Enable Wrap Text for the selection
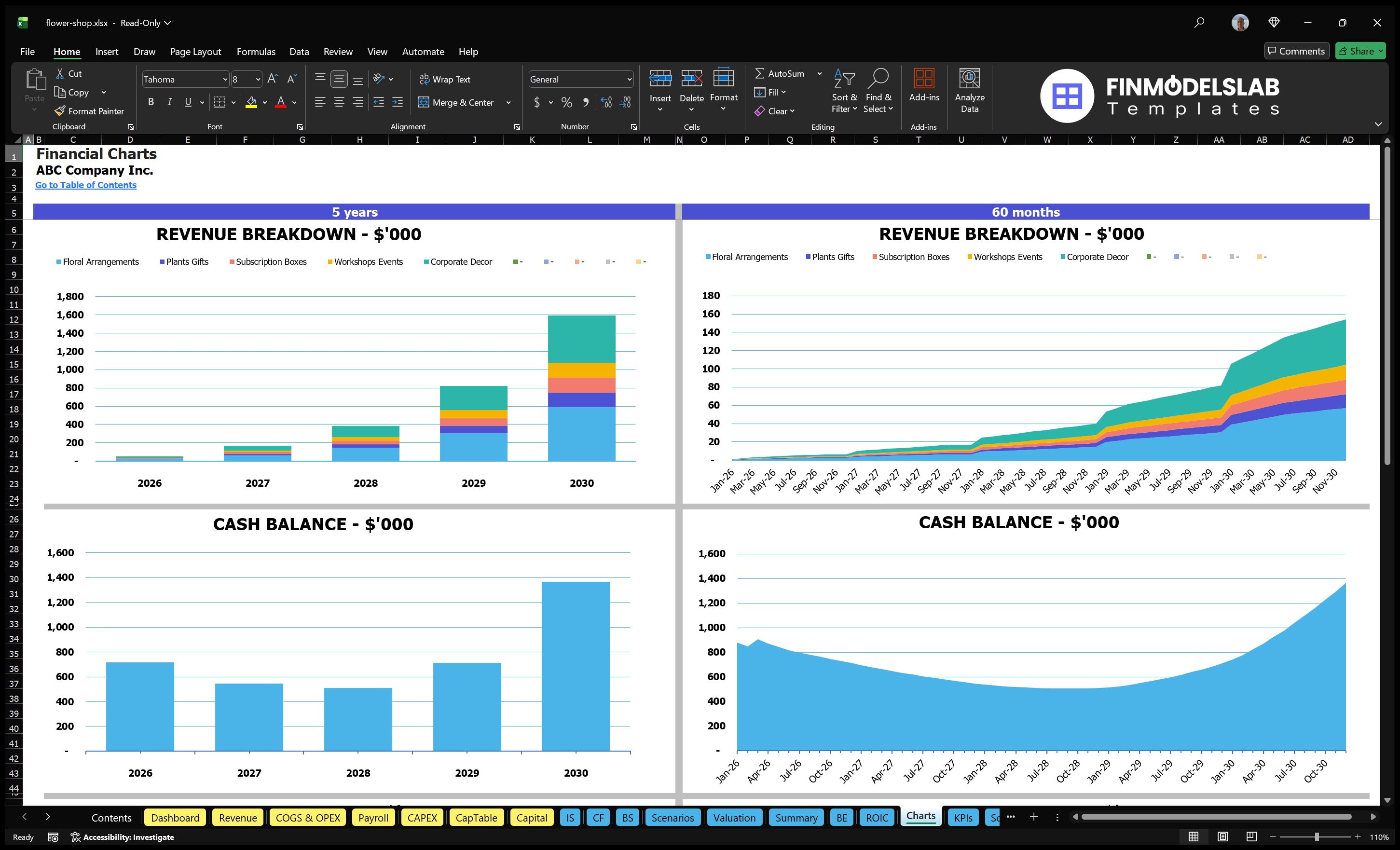The height and width of the screenshot is (850, 1400). pos(445,79)
